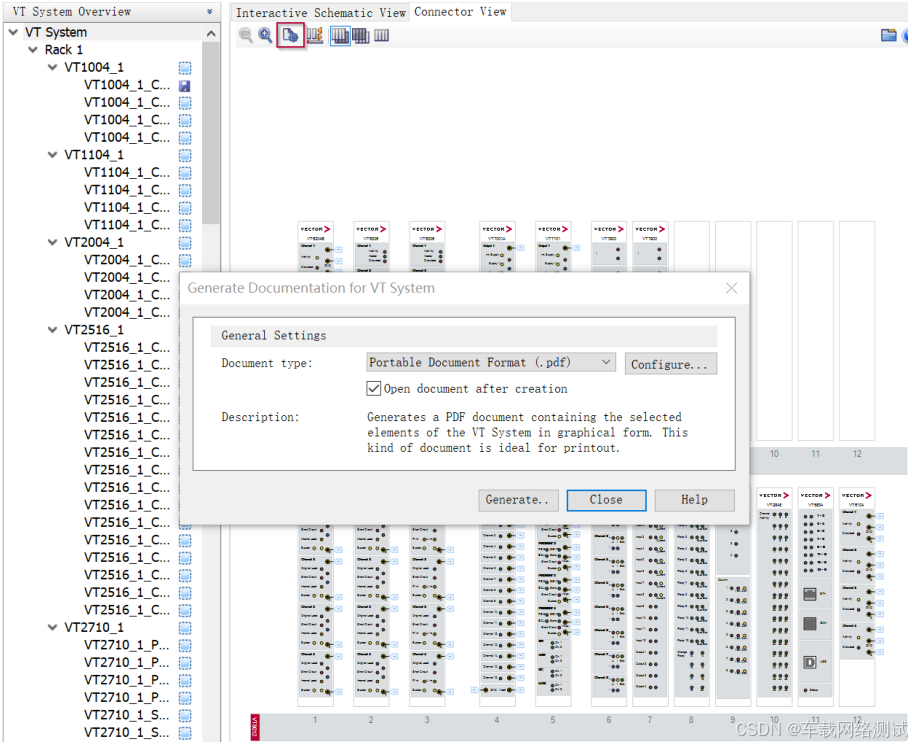Open the VT System Overview panel dropdown arrow

pos(209,12)
